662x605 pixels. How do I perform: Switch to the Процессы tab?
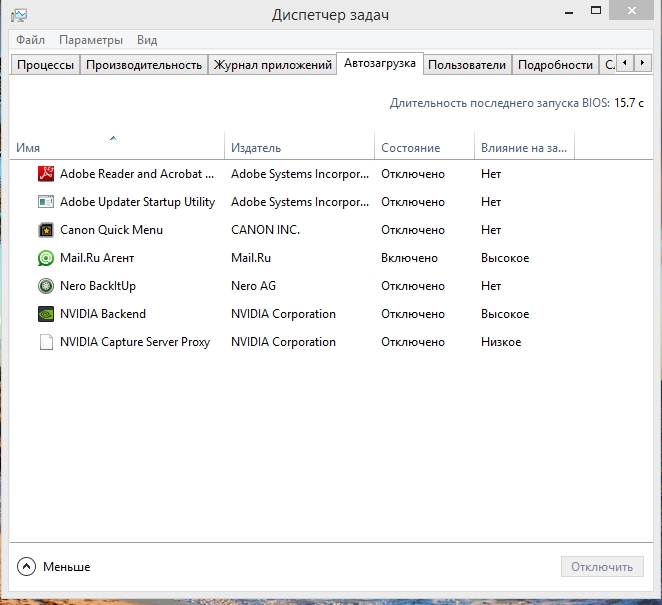[x=44, y=65]
